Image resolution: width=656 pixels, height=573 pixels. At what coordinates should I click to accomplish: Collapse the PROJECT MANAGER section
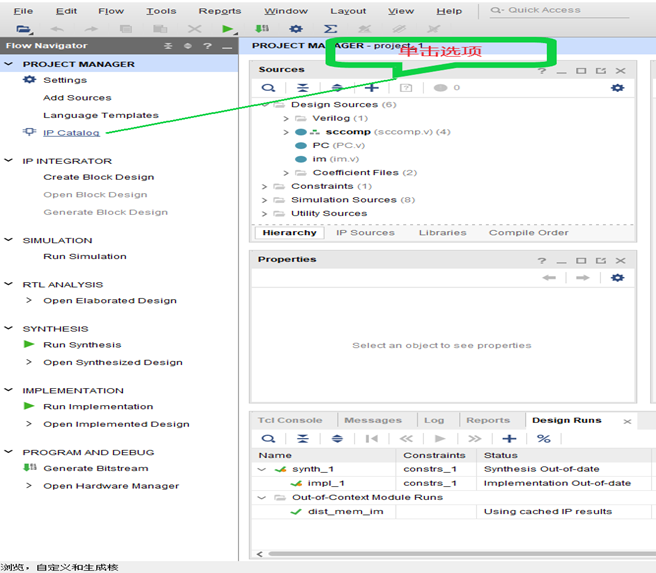10,64
